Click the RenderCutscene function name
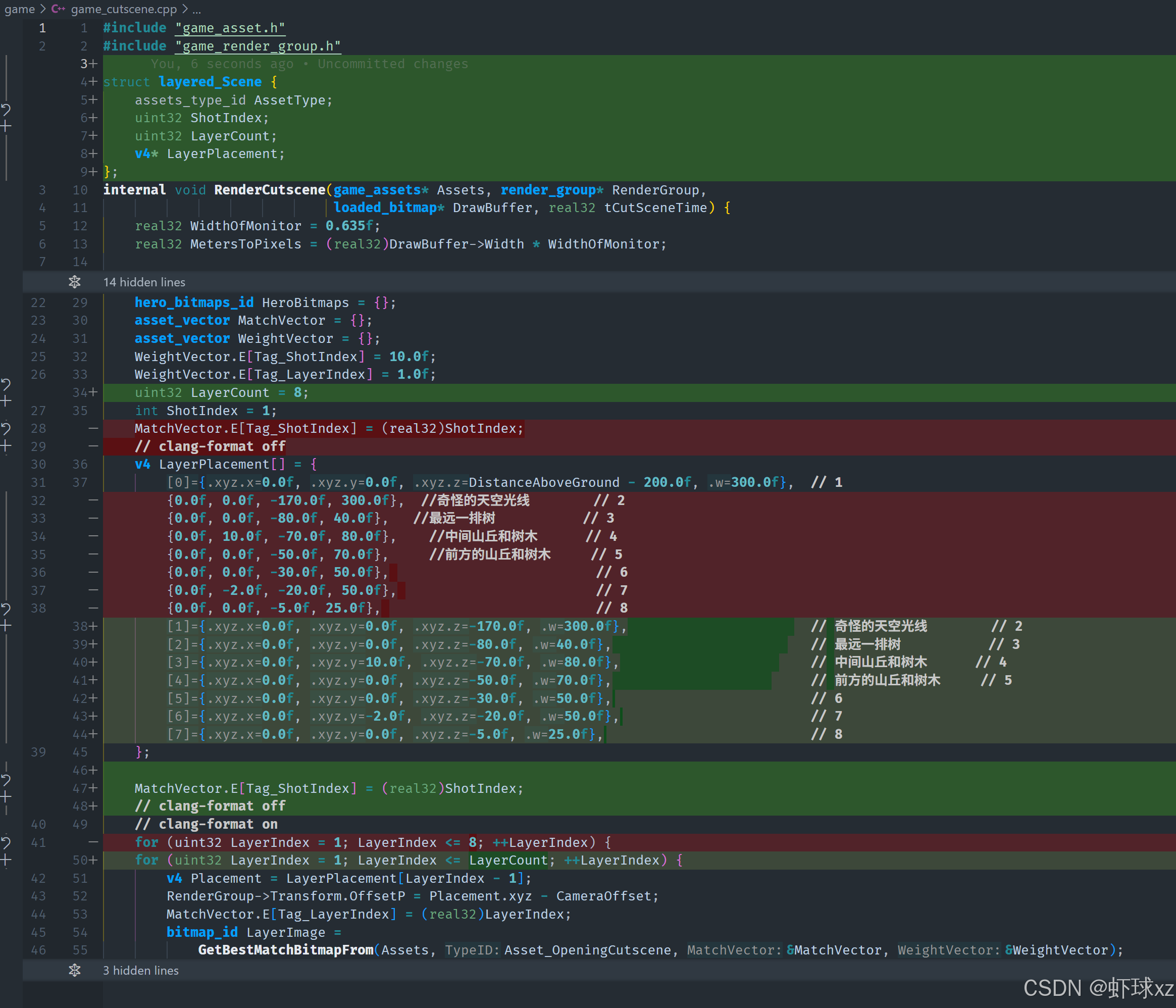 tap(270, 189)
